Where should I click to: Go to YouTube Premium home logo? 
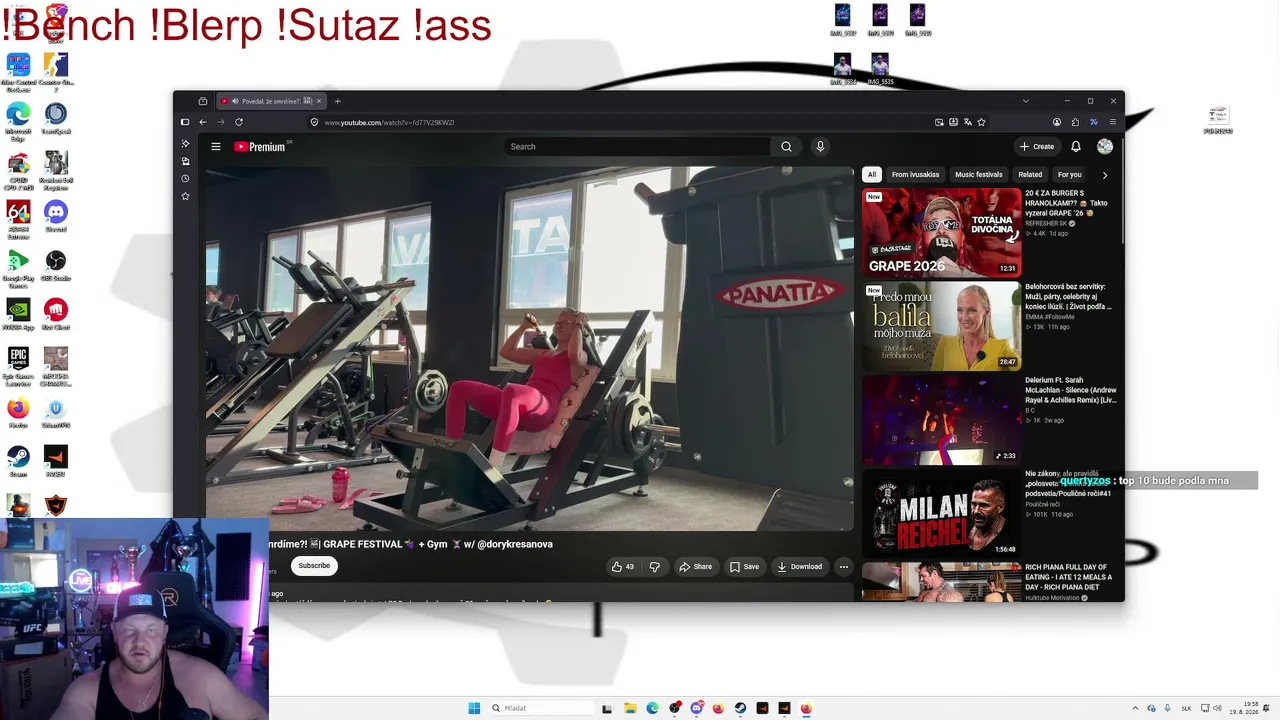click(260, 147)
